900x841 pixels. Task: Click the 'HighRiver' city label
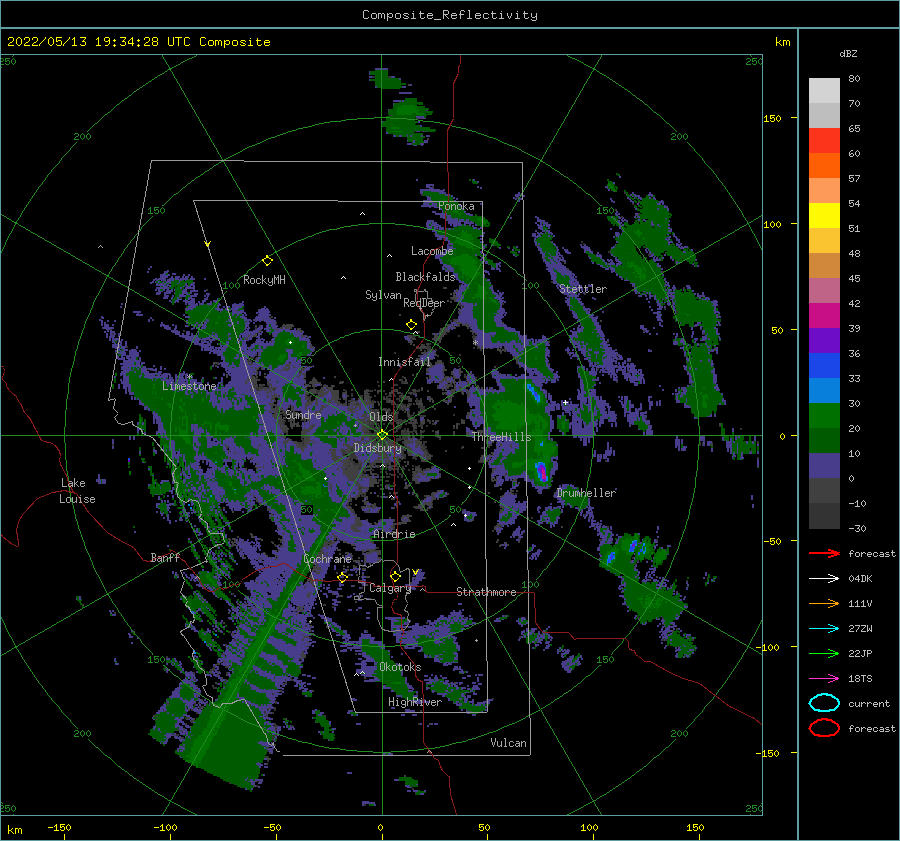415,702
